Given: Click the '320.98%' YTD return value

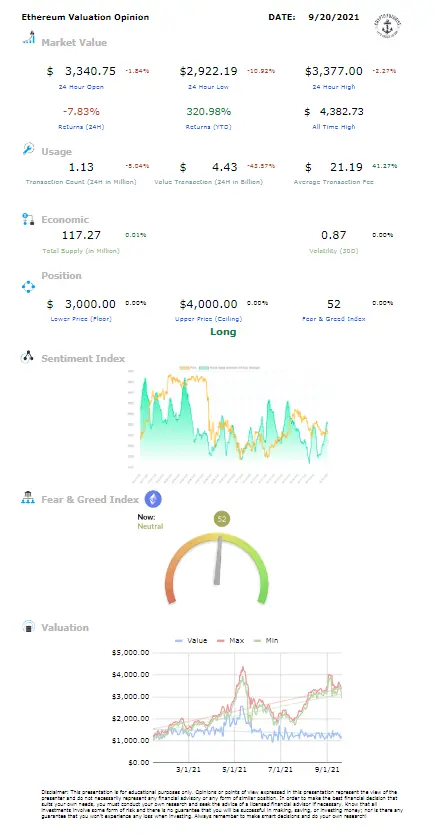Looking at the screenshot, I should [x=209, y=111].
